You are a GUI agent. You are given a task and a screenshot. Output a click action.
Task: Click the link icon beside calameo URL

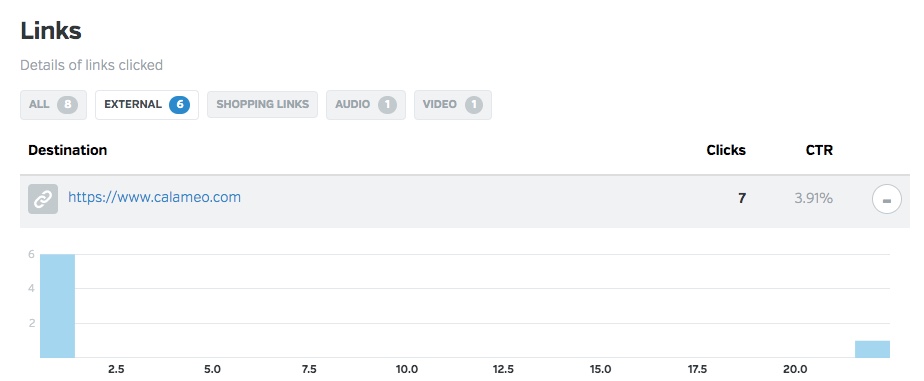click(43, 199)
